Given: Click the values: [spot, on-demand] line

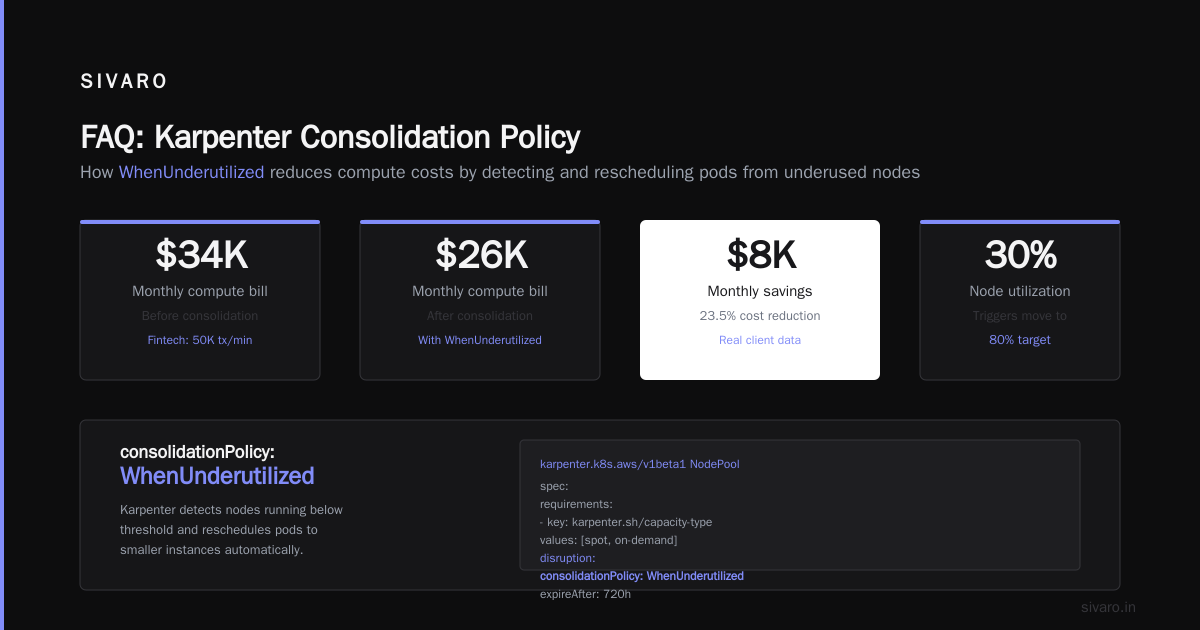Looking at the screenshot, I should tap(608, 540).
